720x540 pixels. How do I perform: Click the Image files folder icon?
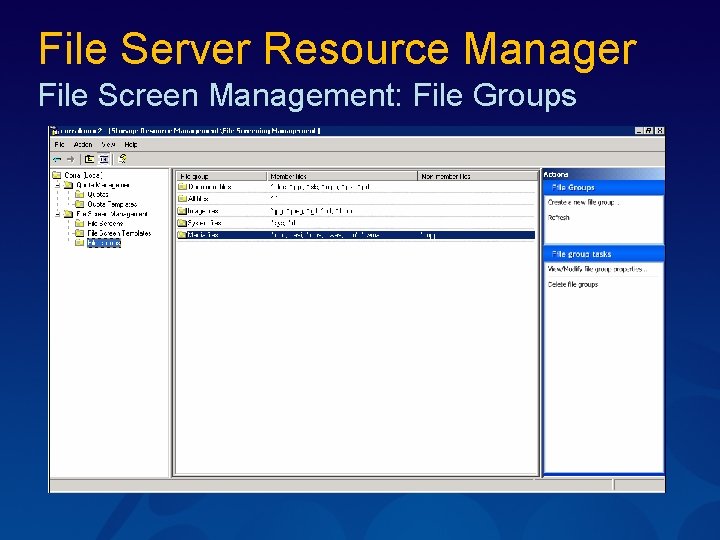(182, 211)
